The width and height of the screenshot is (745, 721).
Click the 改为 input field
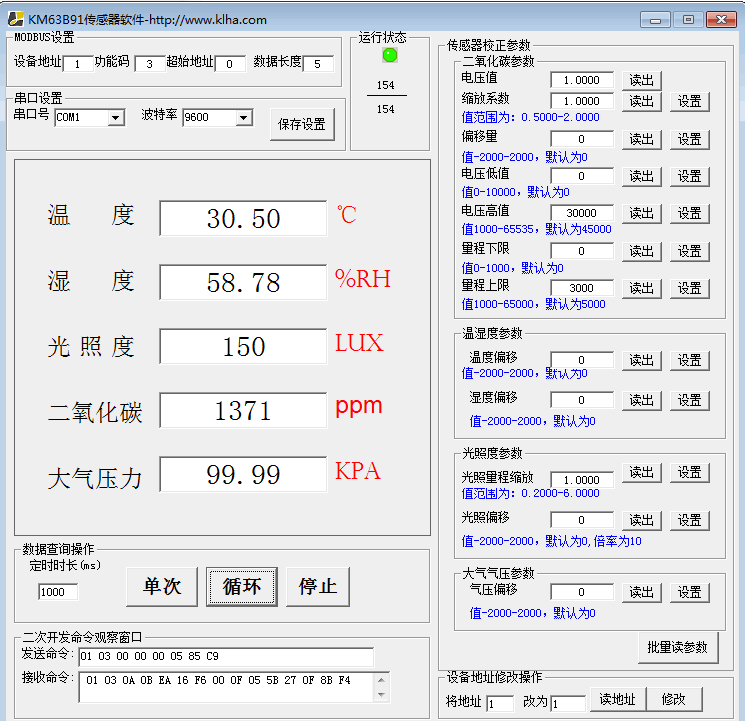pos(568,704)
